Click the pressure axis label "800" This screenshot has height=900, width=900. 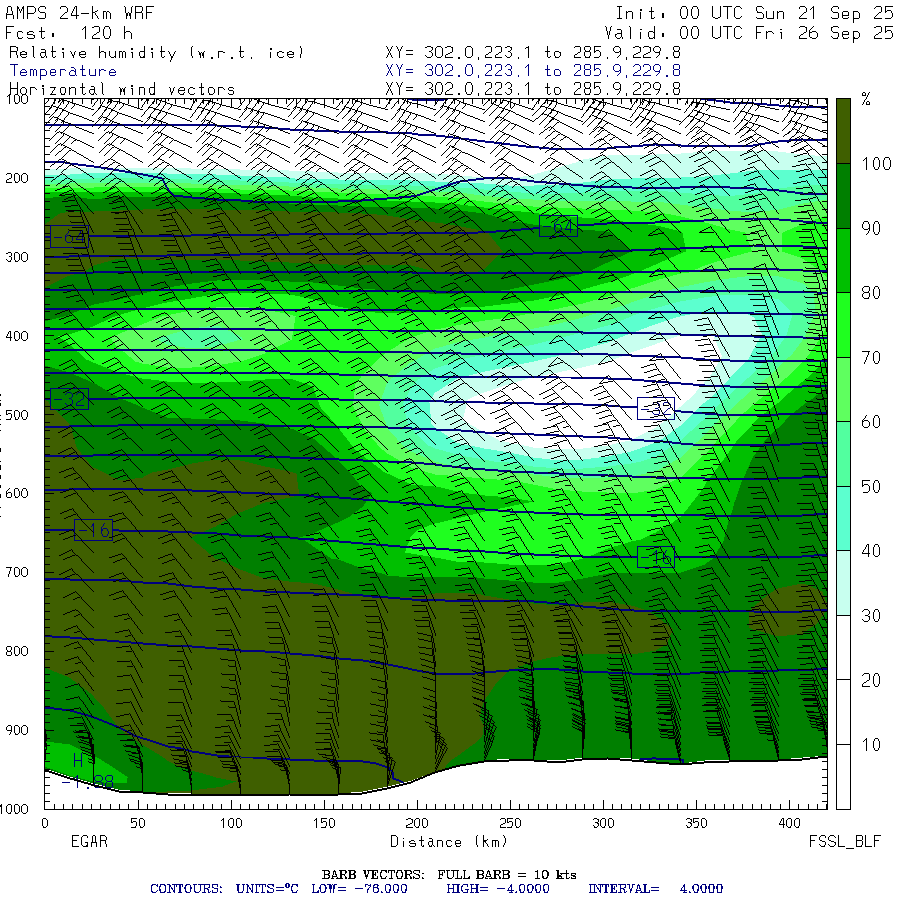click(x=17, y=651)
